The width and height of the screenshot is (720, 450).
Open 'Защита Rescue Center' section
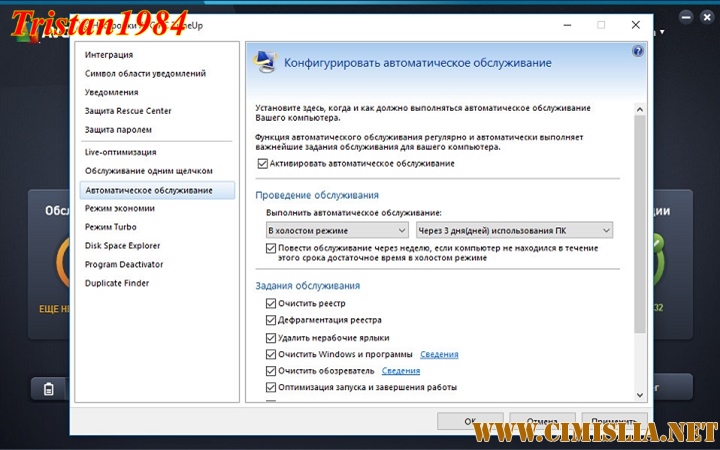point(128,111)
